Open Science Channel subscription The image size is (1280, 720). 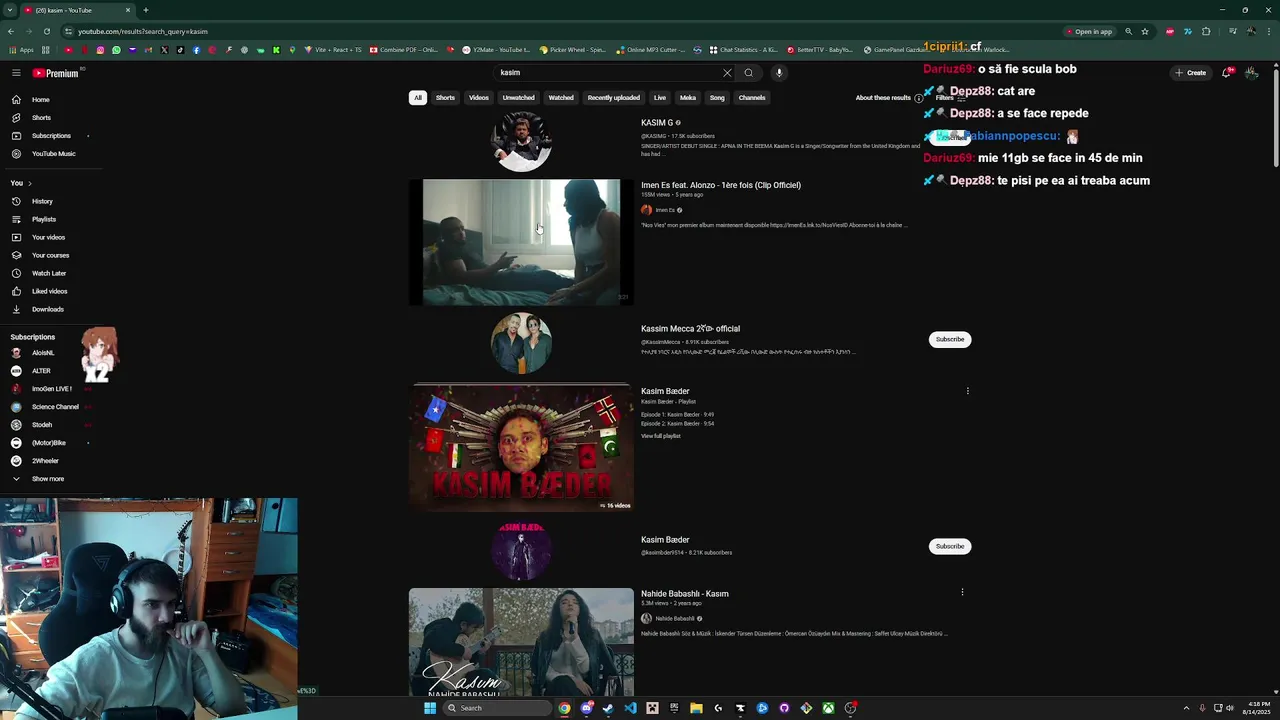(55, 407)
